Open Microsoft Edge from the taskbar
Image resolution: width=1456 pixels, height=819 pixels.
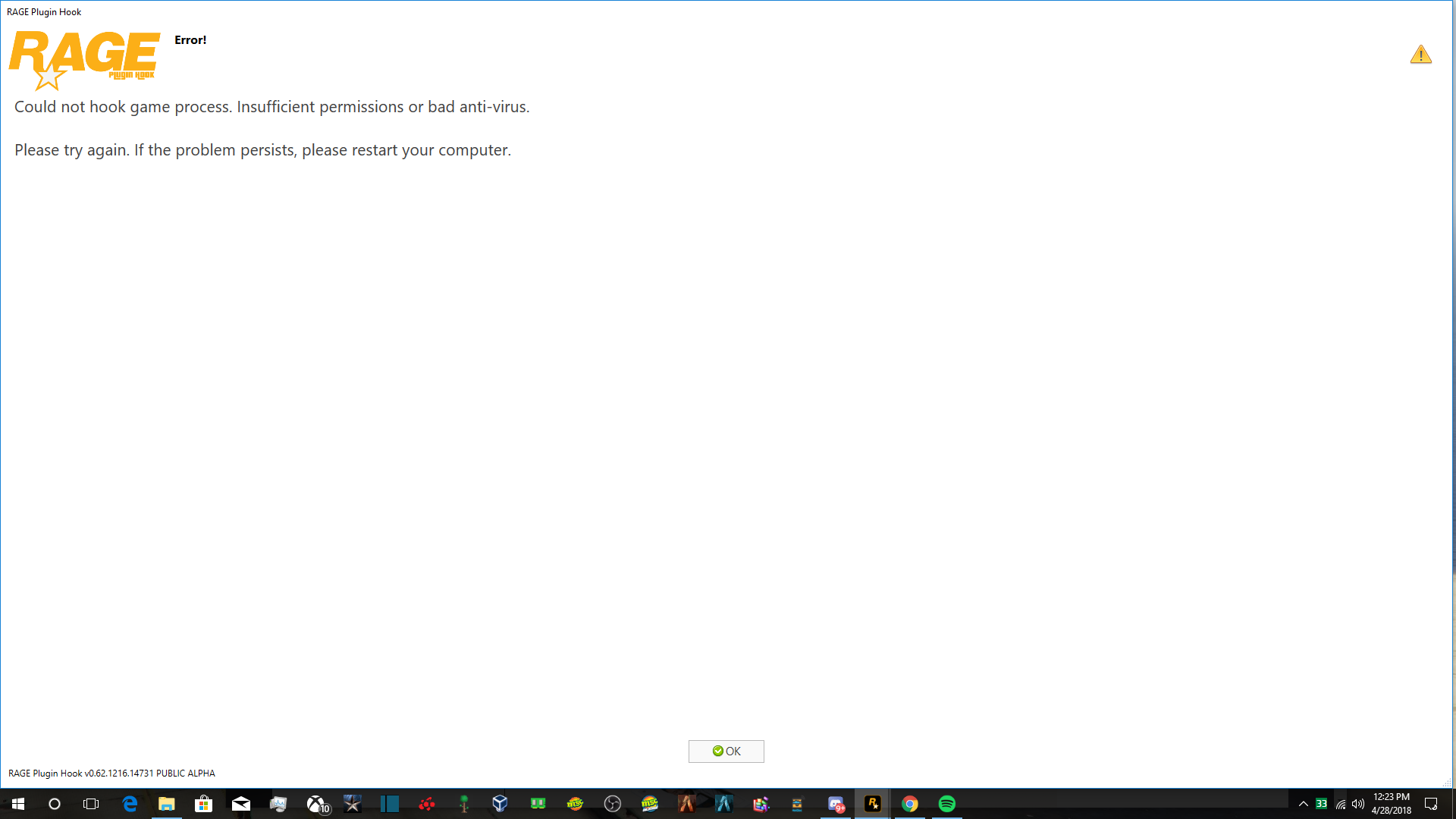[130, 804]
